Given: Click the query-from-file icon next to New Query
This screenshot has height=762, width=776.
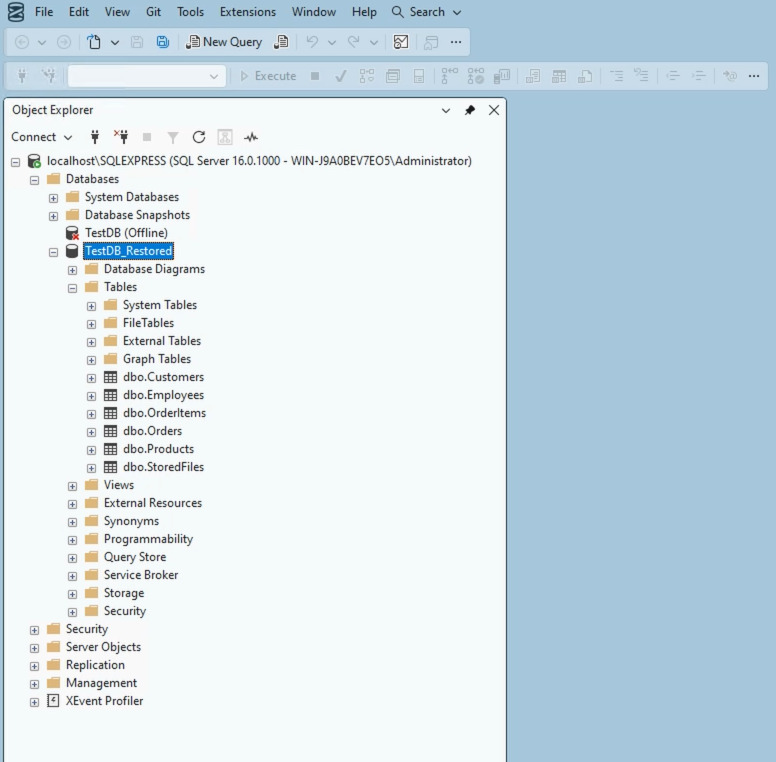Looking at the screenshot, I should point(281,42).
